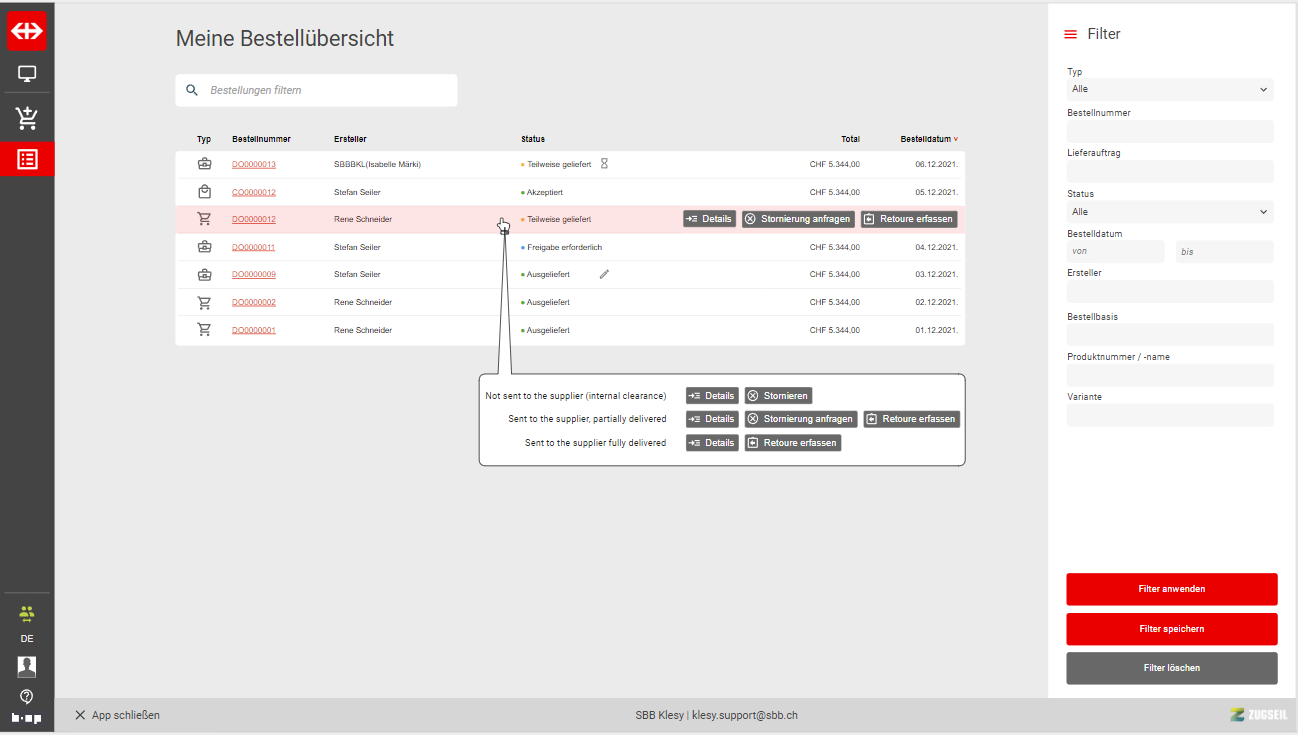Open order link DO0000013
This screenshot has height=735, width=1298.
coord(254,164)
